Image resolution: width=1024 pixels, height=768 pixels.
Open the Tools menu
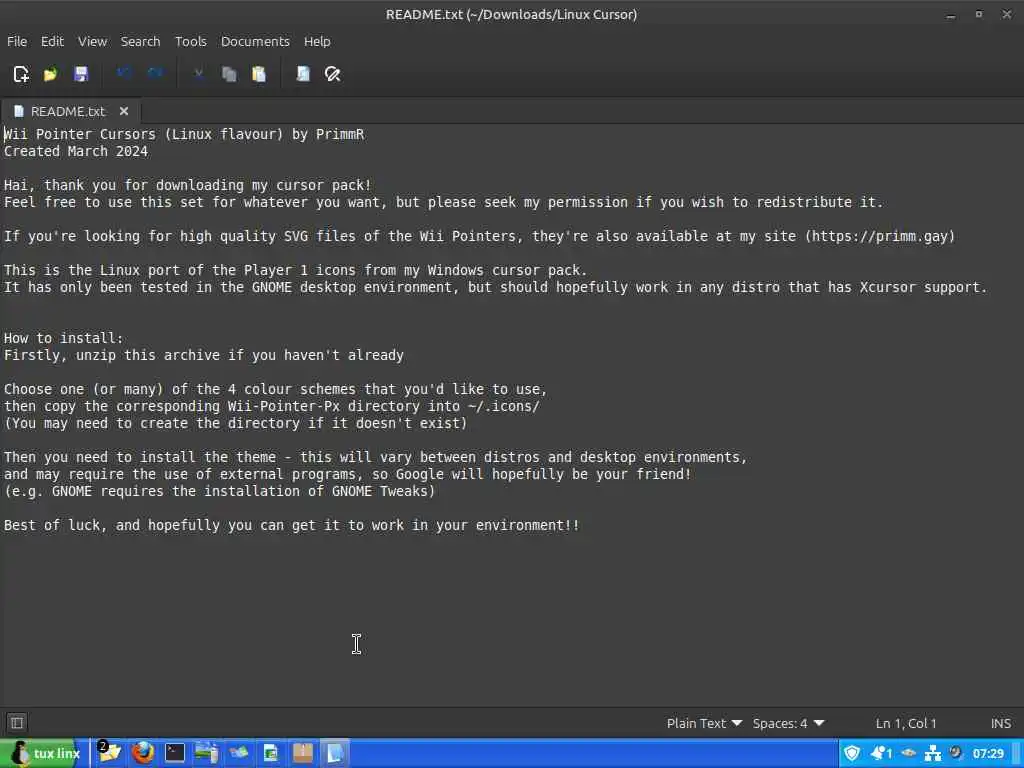[x=191, y=41]
